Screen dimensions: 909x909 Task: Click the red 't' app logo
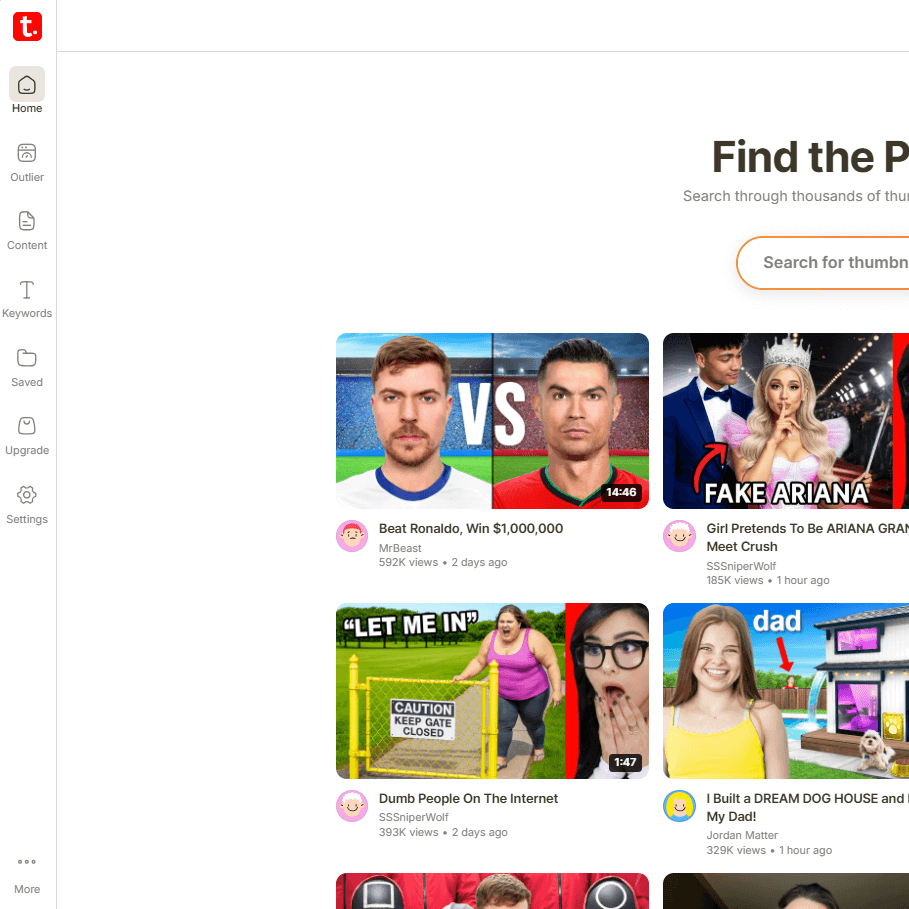pos(28,27)
